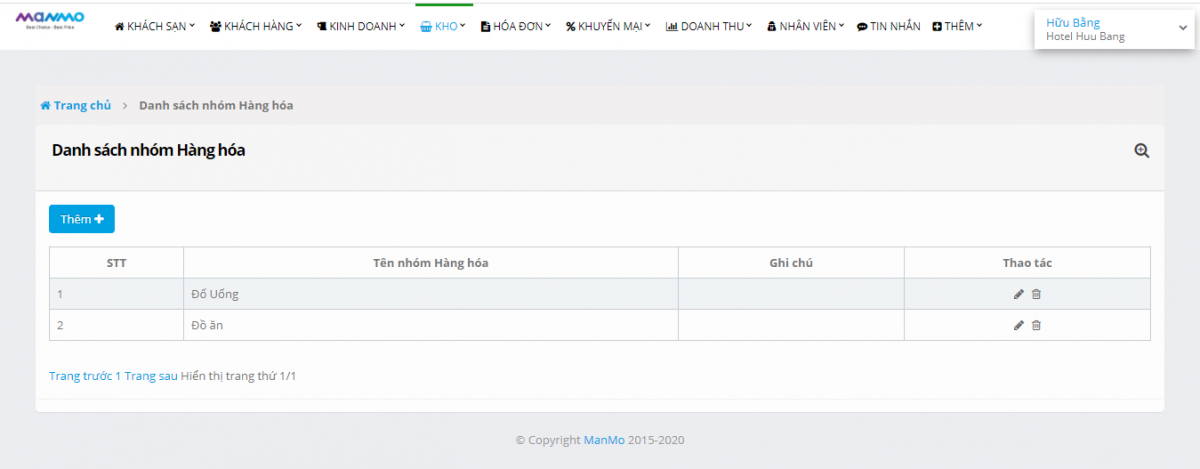Open the DOANH THU menu
The width and height of the screenshot is (1200, 469).
point(710,27)
